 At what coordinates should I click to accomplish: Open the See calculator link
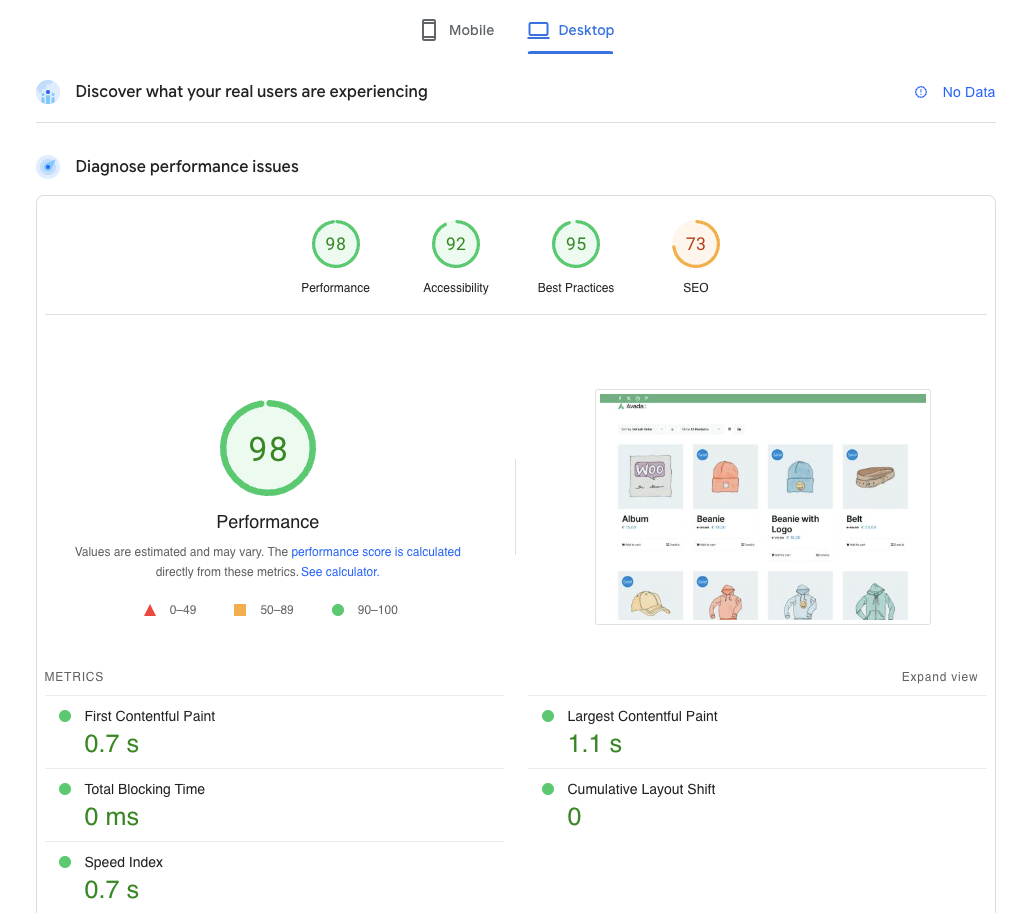point(340,572)
